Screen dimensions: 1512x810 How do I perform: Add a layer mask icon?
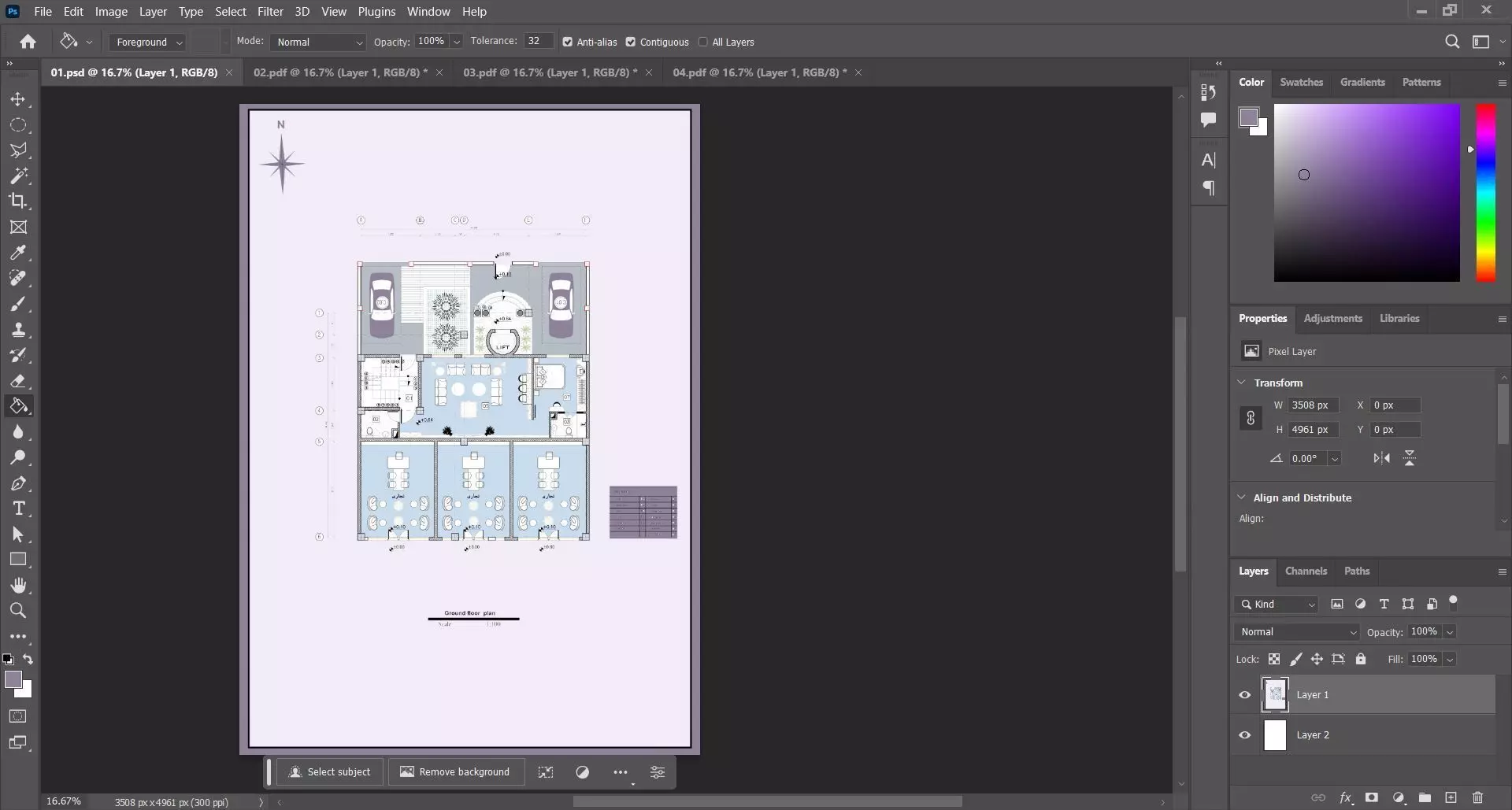click(1372, 797)
